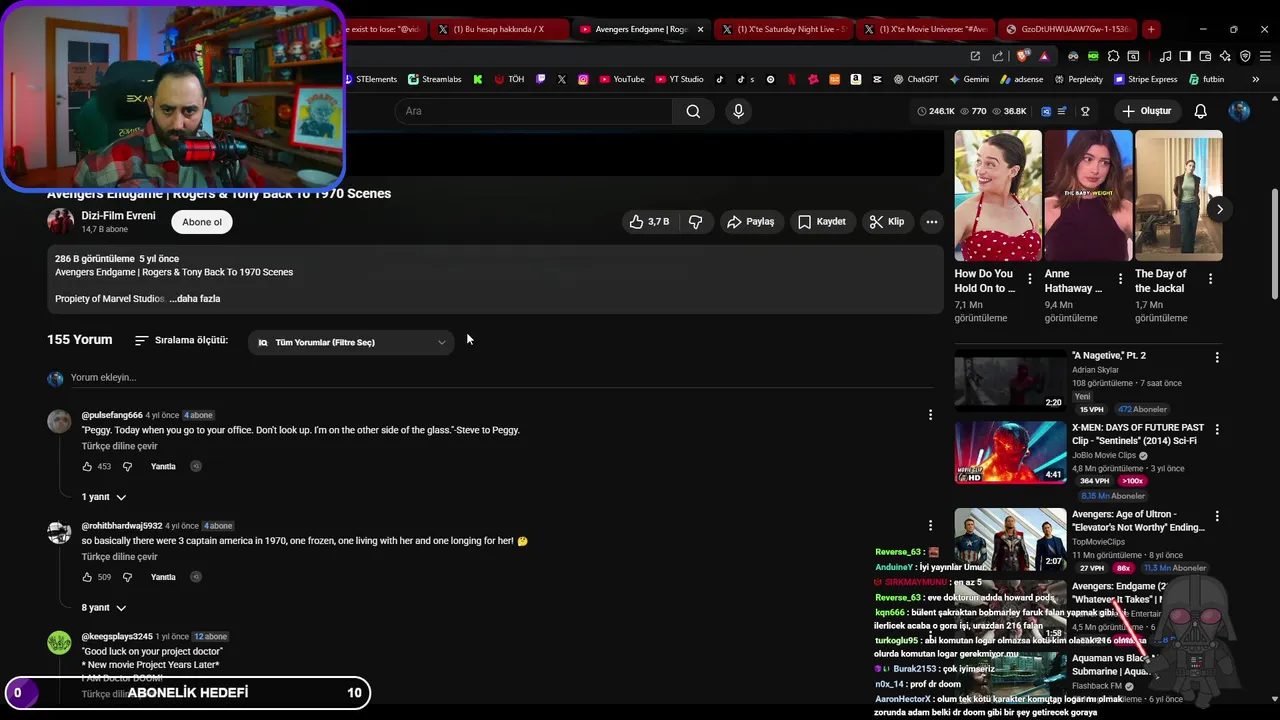Open more video actions three-dot menu

pyautogui.click(x=932, y=222)
